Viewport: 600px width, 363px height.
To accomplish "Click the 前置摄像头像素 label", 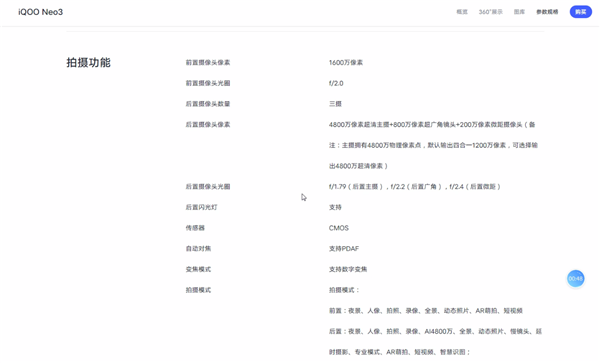I will click(x=208, y=62).
